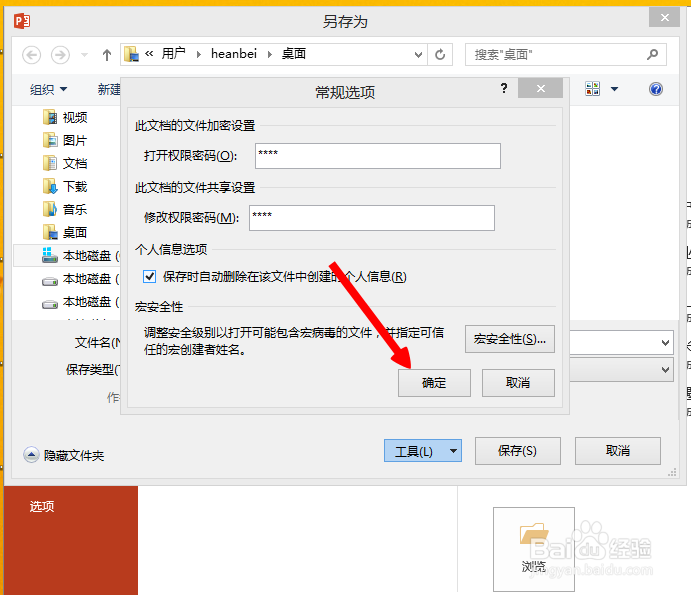Click 隐藏文件夹 collapse button
This screenshot has width=691, height=595.
point(64,455)
